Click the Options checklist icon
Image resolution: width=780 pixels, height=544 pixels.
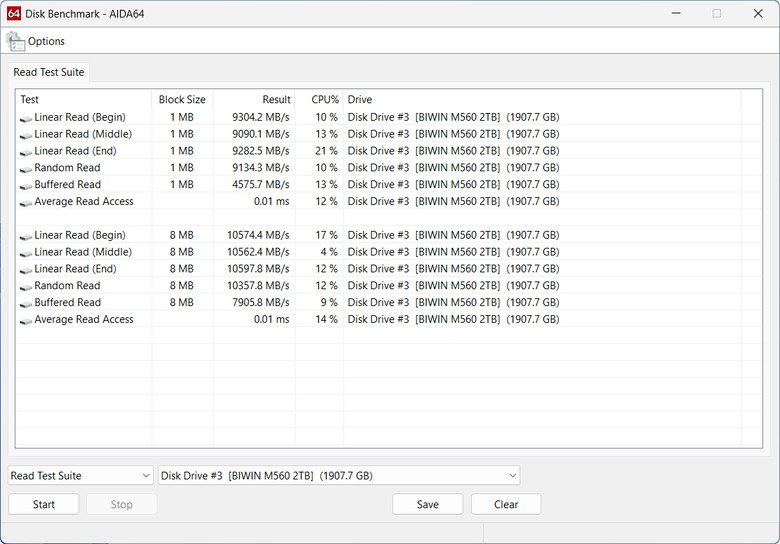[x=15, y=41]
